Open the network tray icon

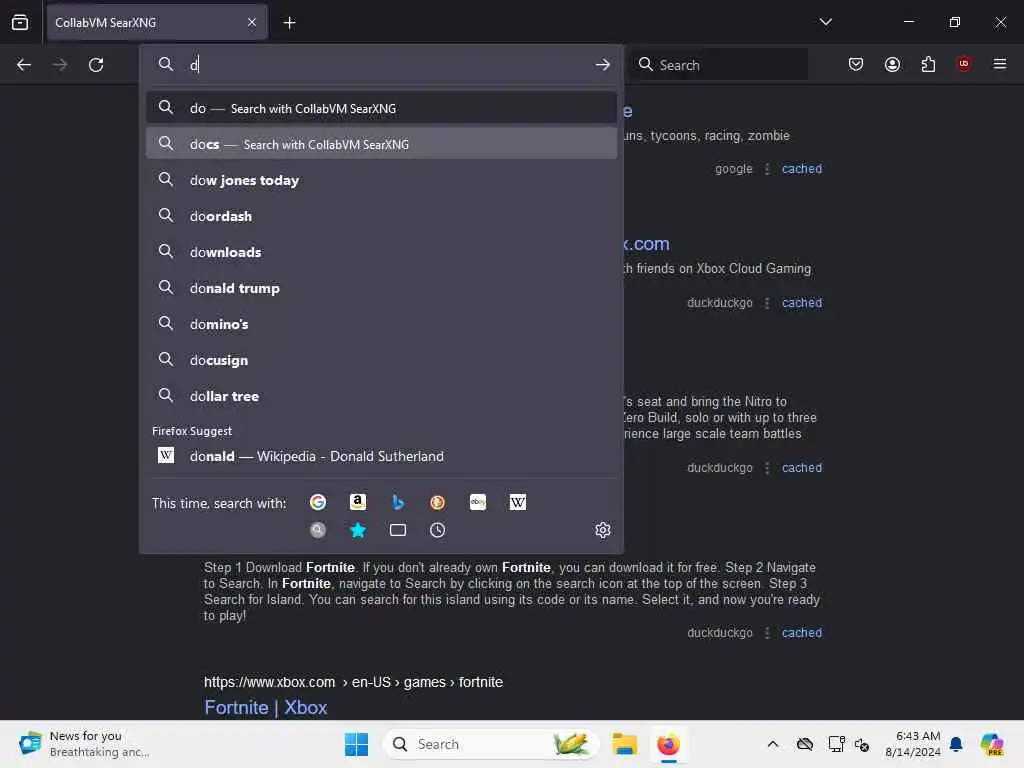coord(837,744)
